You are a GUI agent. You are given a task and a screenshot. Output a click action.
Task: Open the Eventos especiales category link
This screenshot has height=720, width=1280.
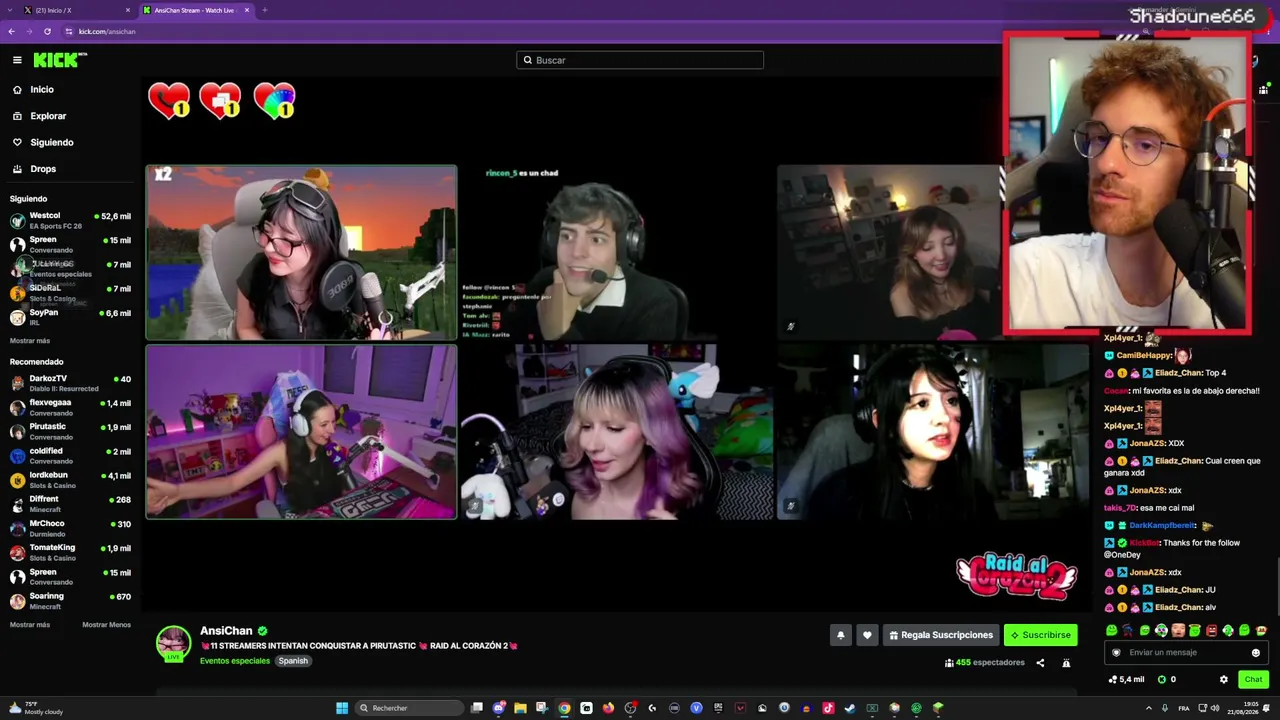point(235,661)
